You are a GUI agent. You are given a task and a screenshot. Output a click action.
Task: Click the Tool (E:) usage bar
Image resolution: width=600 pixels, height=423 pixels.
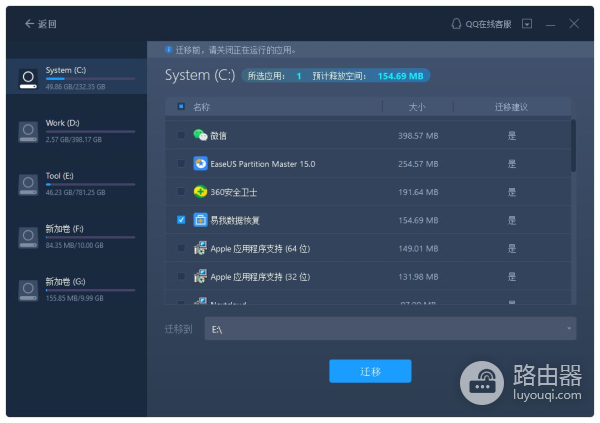point(90,185)
